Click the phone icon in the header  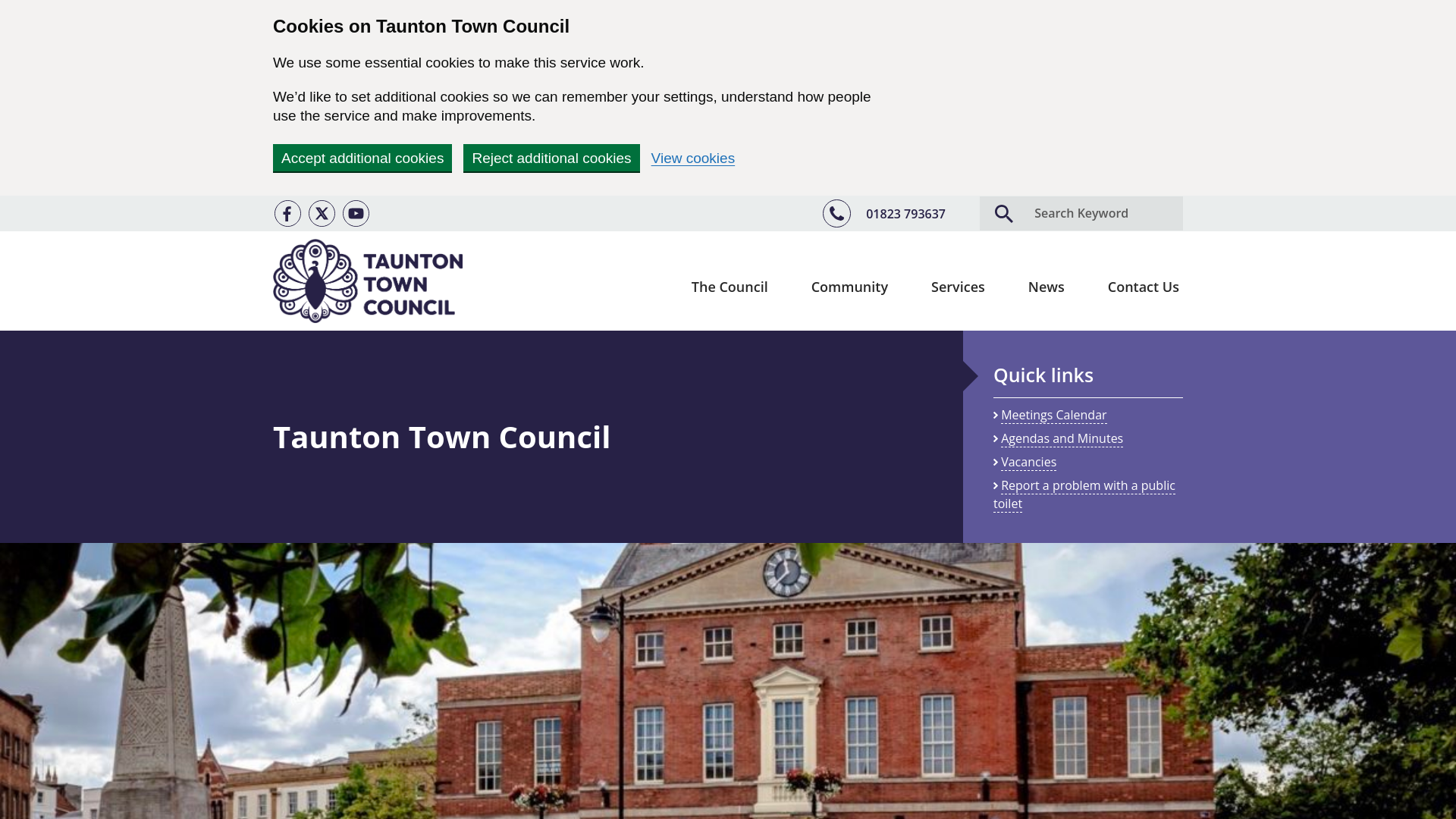836,214
